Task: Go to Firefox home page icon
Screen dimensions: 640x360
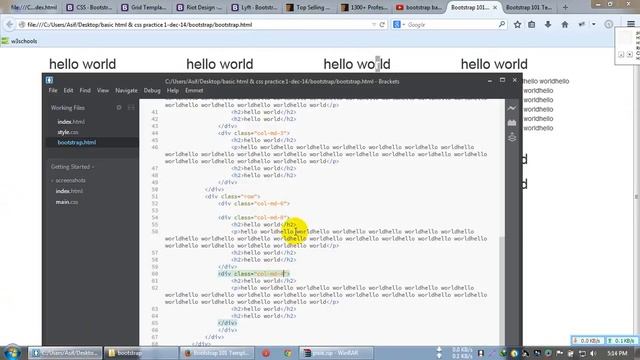Action: pos(564,24)
